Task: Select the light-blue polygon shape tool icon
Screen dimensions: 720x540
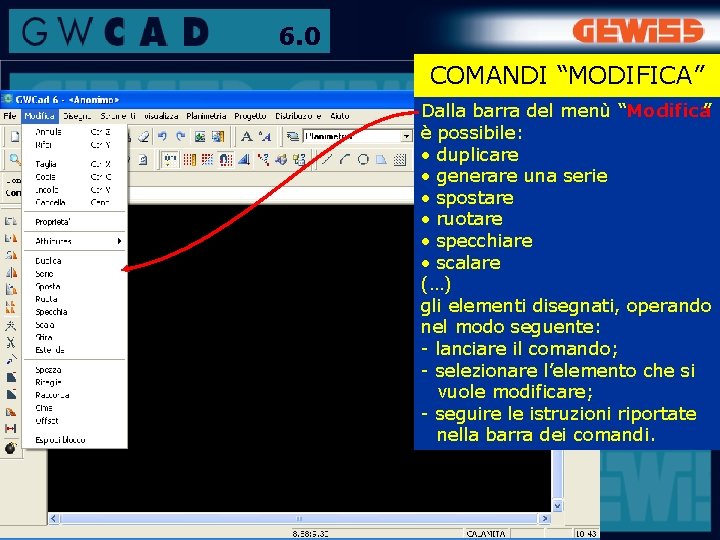Action: 381,160
